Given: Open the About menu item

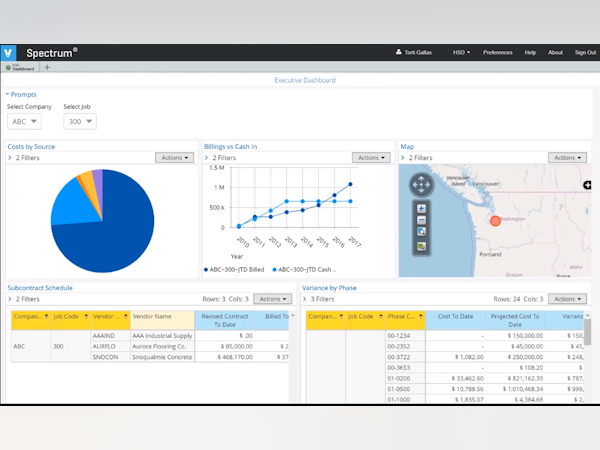Looking at the screenshot, I should [x=555, y=52].
